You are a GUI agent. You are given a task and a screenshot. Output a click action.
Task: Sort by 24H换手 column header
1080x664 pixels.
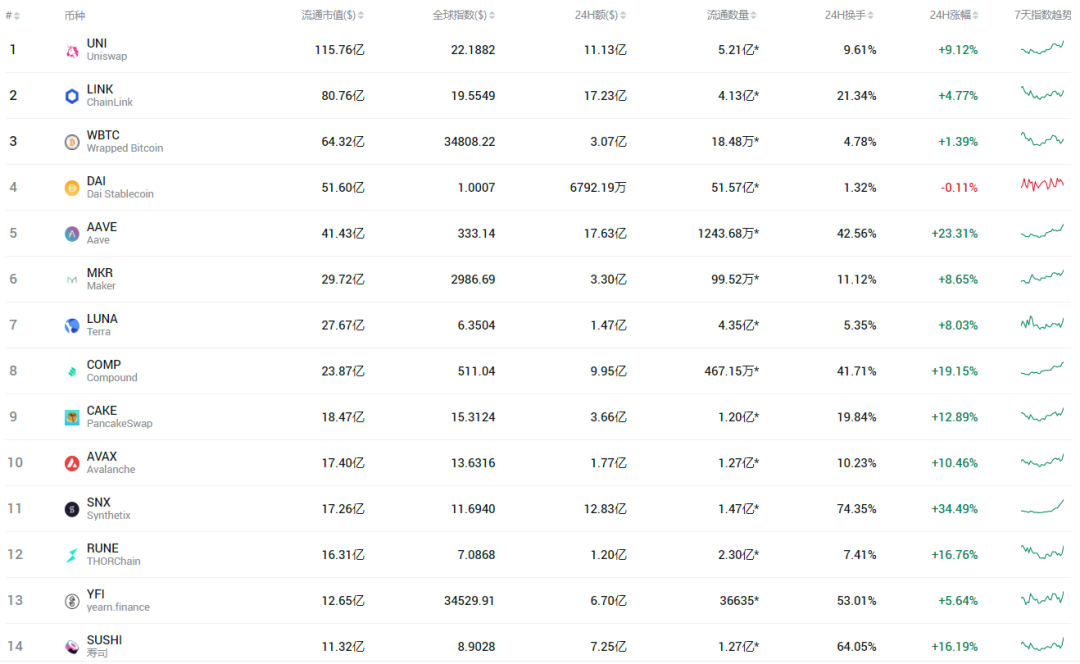(849, 15)
